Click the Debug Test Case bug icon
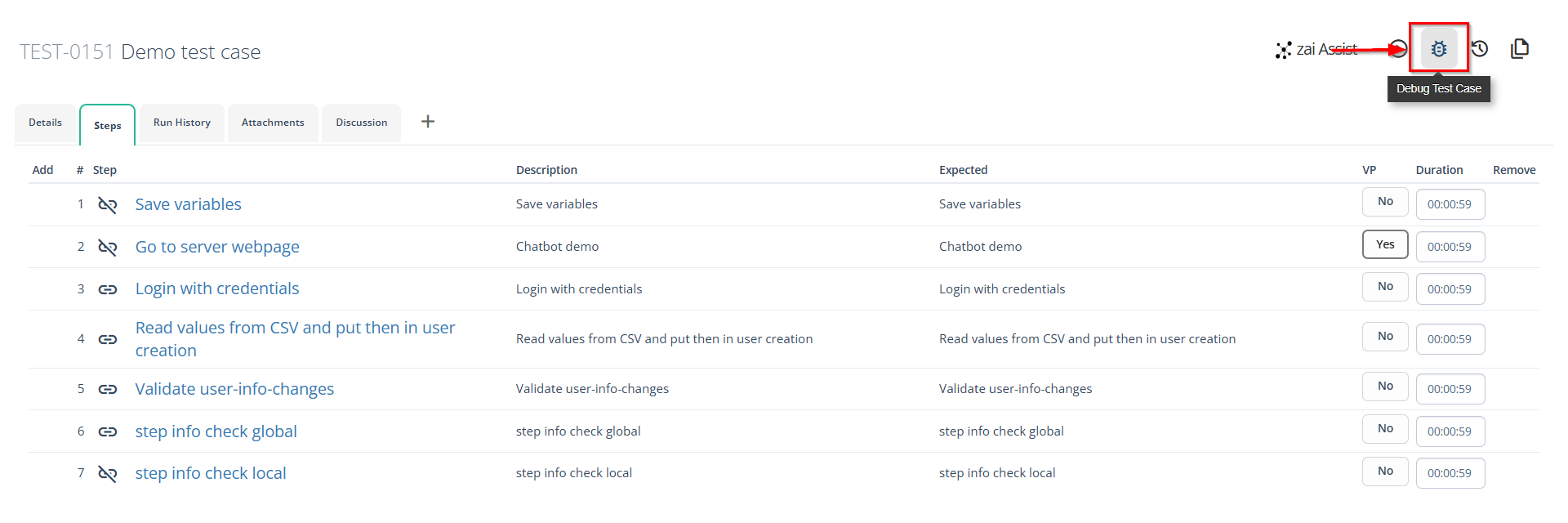Image resolution: width=1568 pixels, height=523 pixels. click(1438, 49)
